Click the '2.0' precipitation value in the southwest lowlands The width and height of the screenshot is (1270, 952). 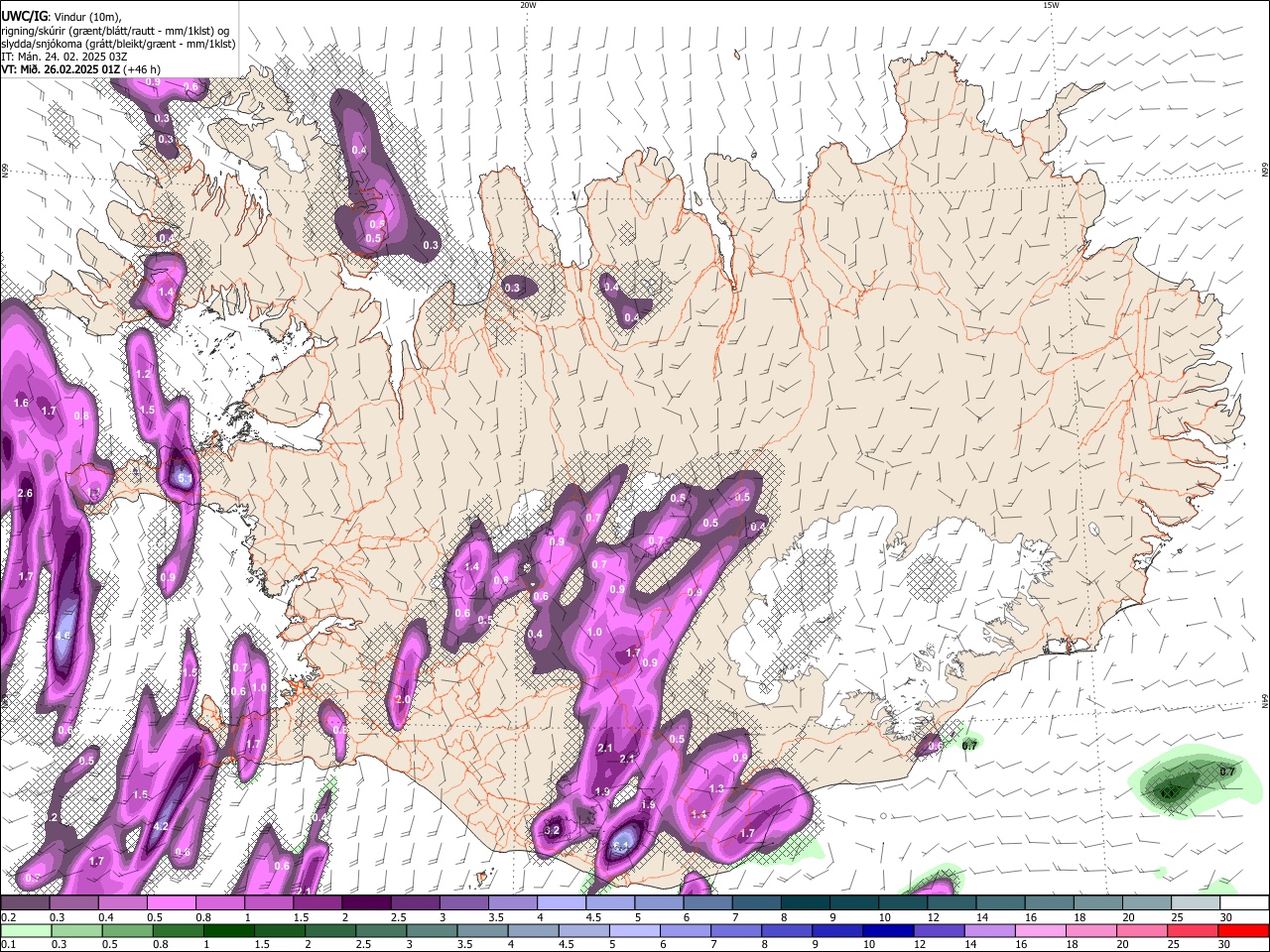click(x=403, y=699)
